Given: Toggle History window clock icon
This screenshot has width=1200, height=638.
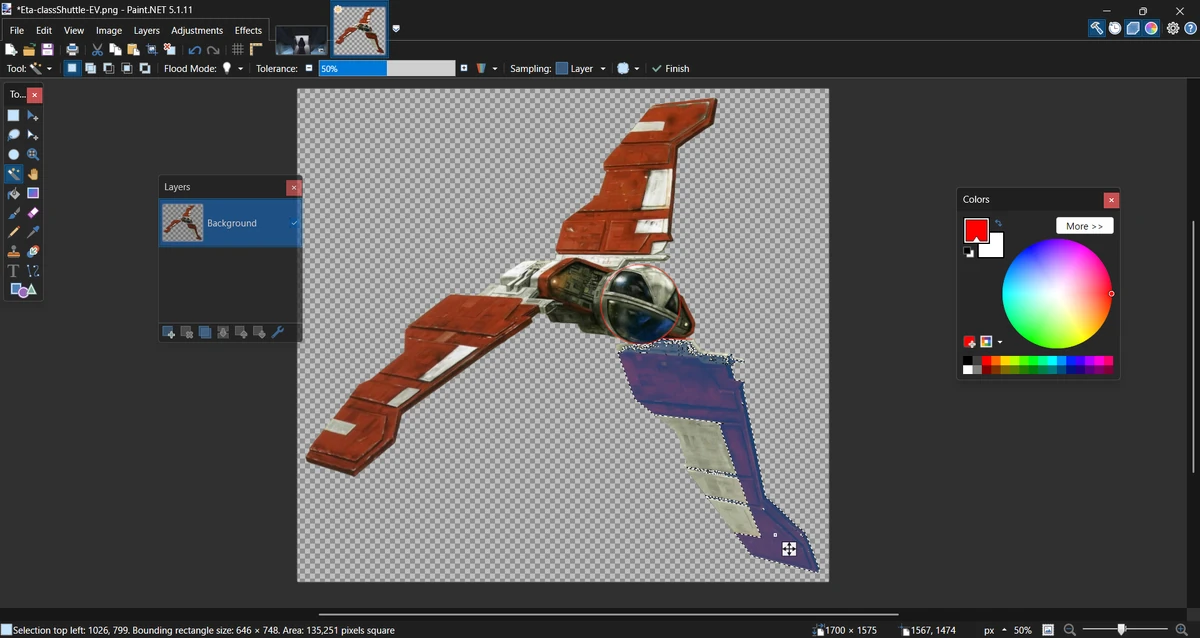Looking at the screenshot, I should (1115, 28).
